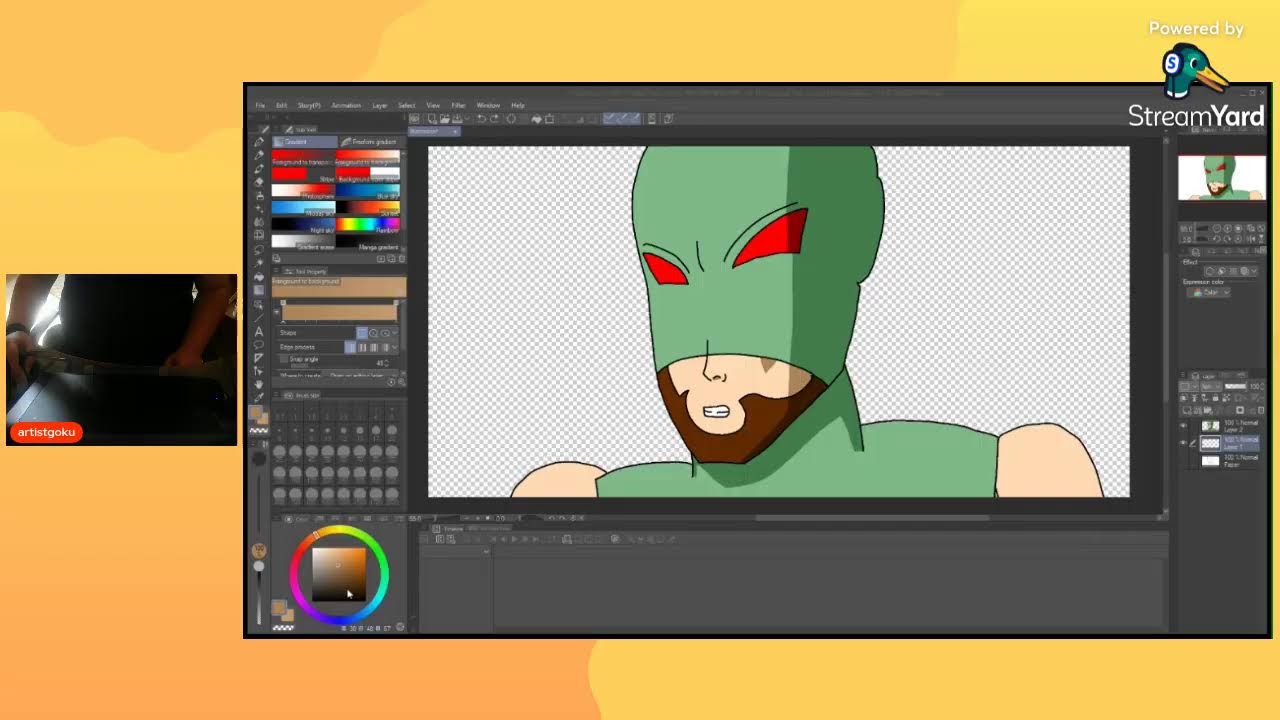Select the Decoration sparkle tool
1280x720 pixels.
coord(259,208)
